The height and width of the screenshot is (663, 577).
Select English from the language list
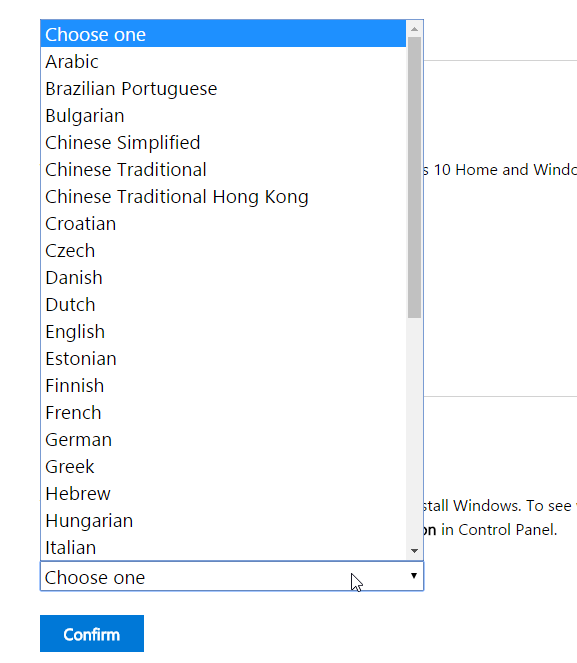[x=223, y=332]
